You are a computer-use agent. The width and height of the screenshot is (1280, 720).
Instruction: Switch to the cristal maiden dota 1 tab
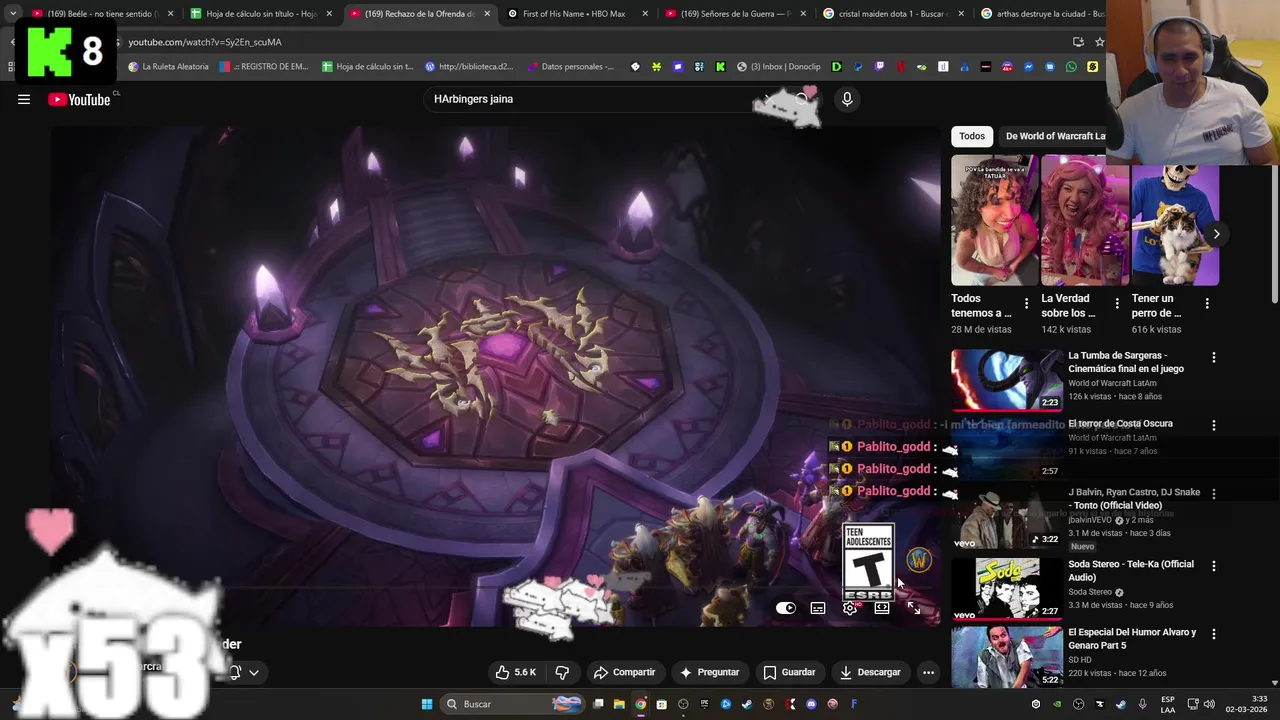click(891, 14)
